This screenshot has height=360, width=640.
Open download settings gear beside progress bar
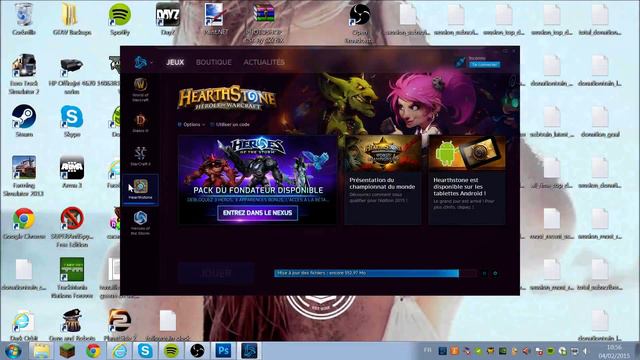pyautogui.click(x=495, y=273)
